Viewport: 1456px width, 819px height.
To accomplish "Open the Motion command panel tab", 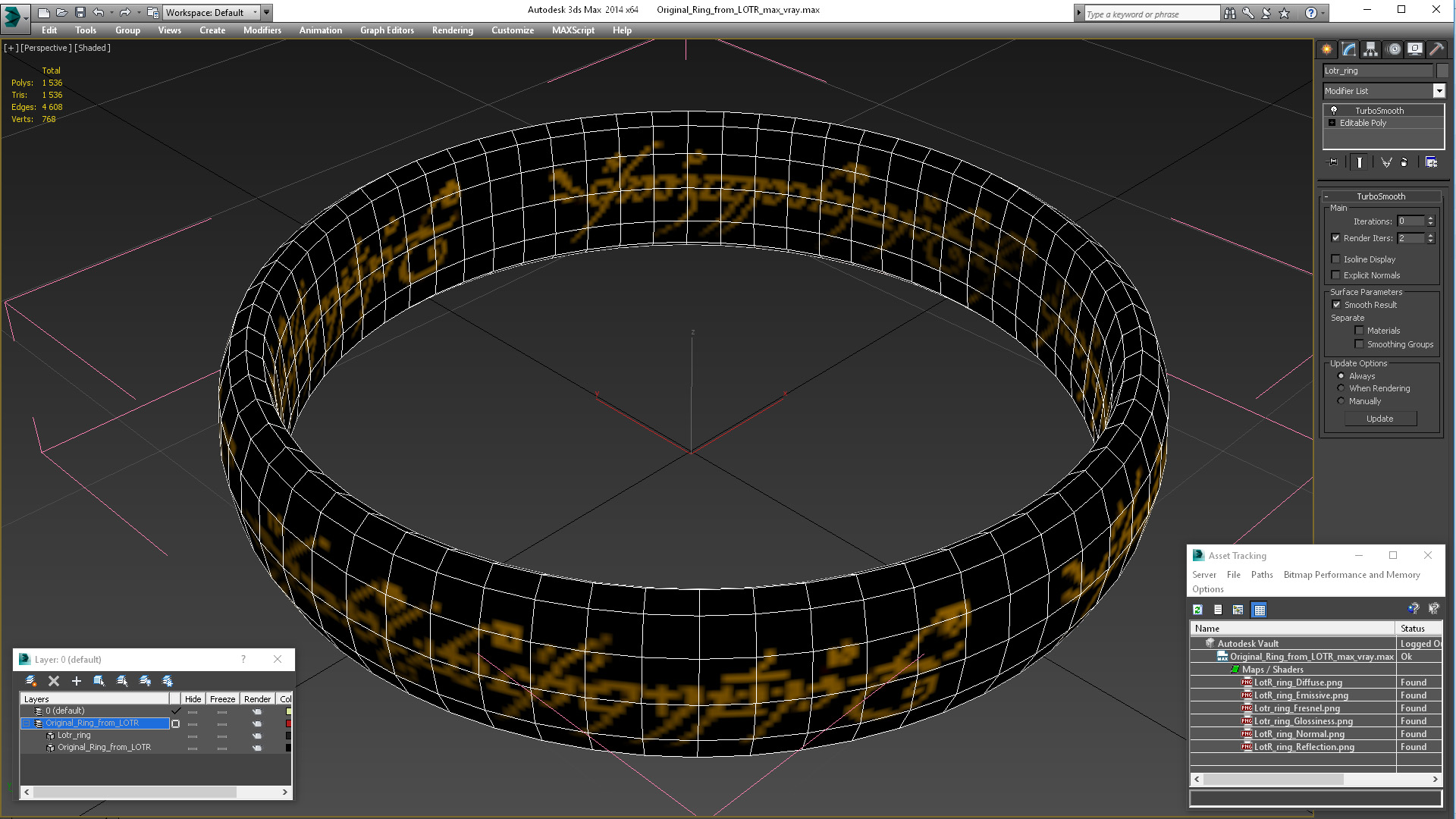I will pyautogui.click(x=1394, y=49).
